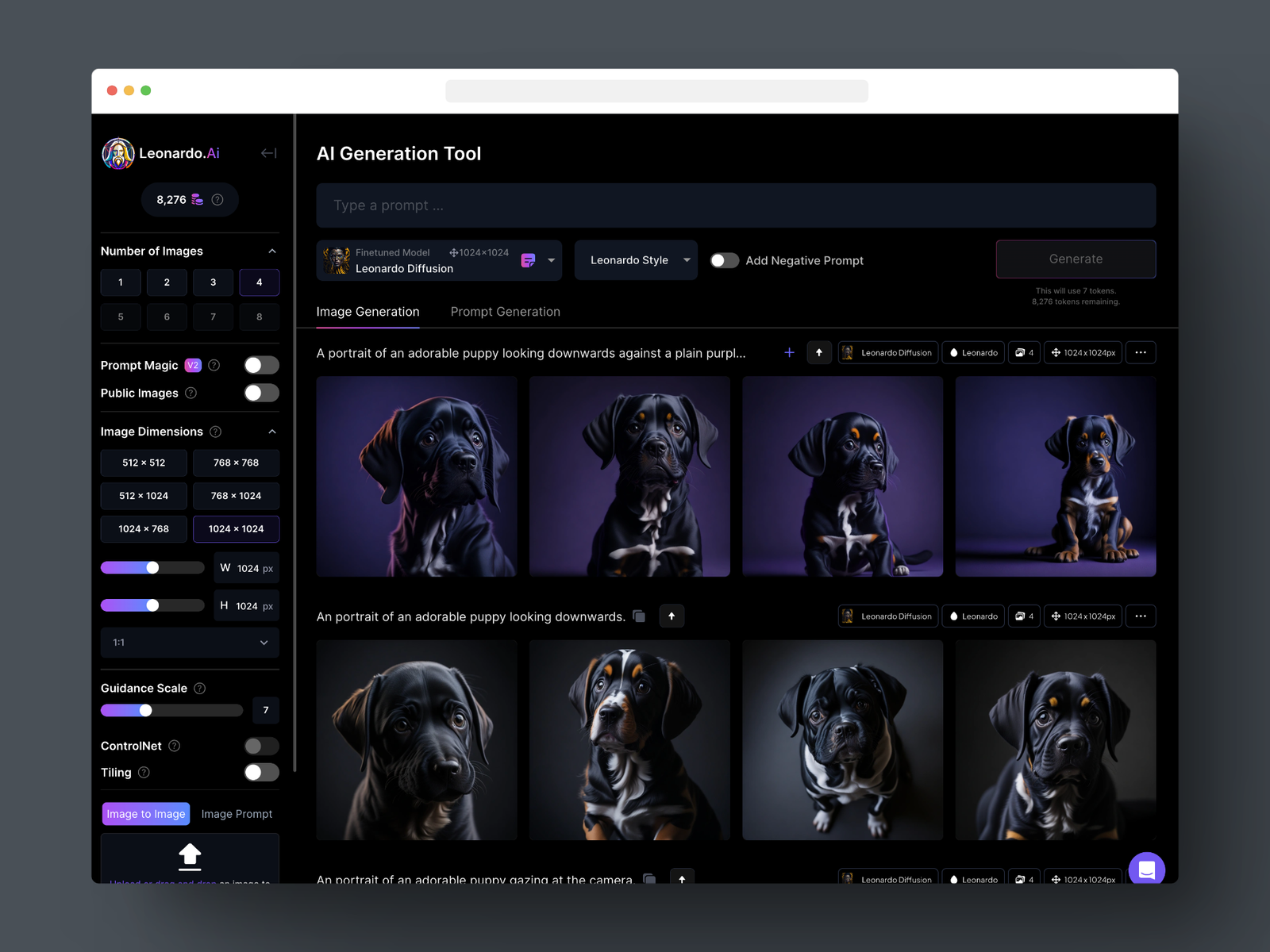Click the plus icon beside the purple puppy prompt
Viewport: 1270px width, 952px height.
pos(789,352)
